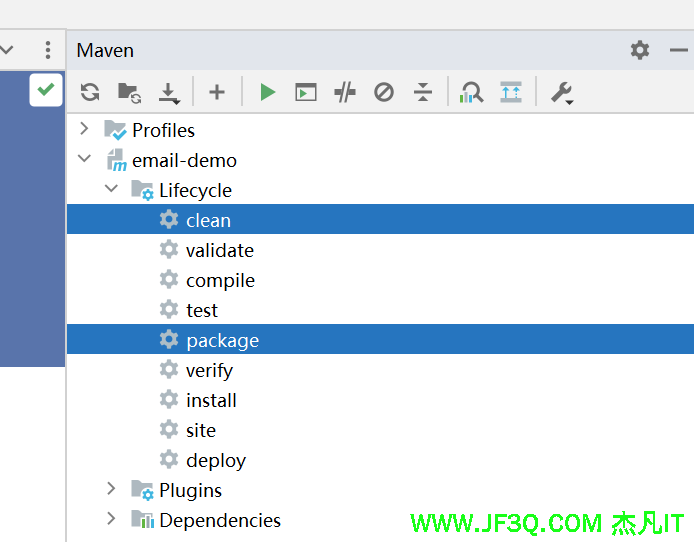Viewport: 694px width, 542px height.
Task: Open Maven panel gear options
Action: pos(640,50)
